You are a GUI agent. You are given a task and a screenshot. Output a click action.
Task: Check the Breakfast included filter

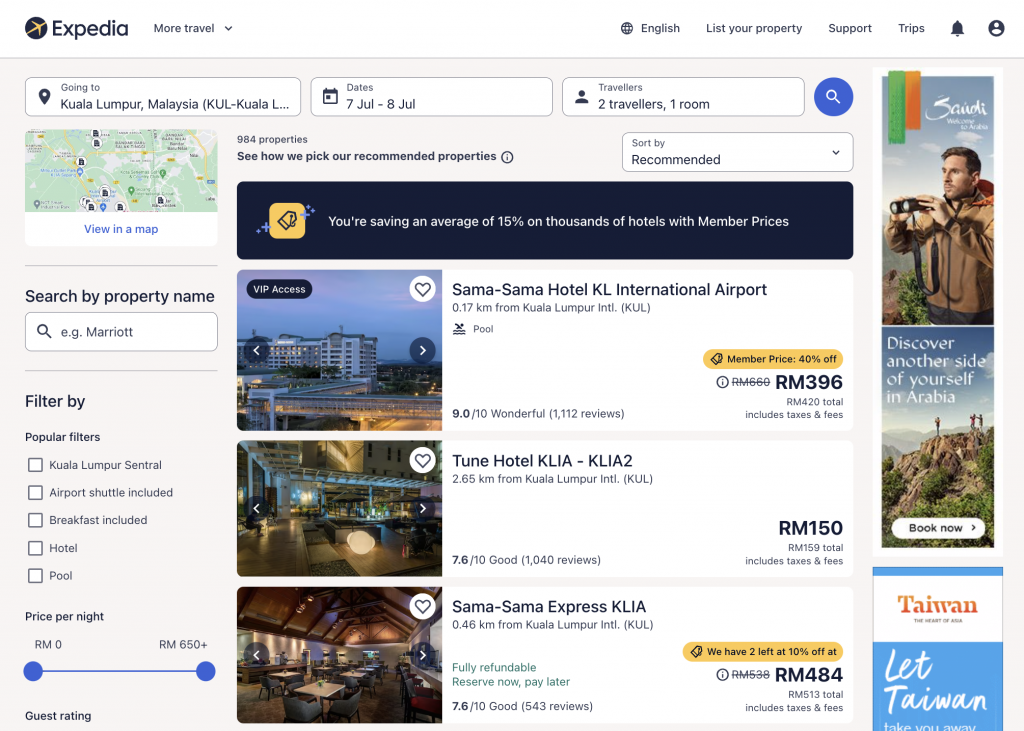[x=35, y=520]
